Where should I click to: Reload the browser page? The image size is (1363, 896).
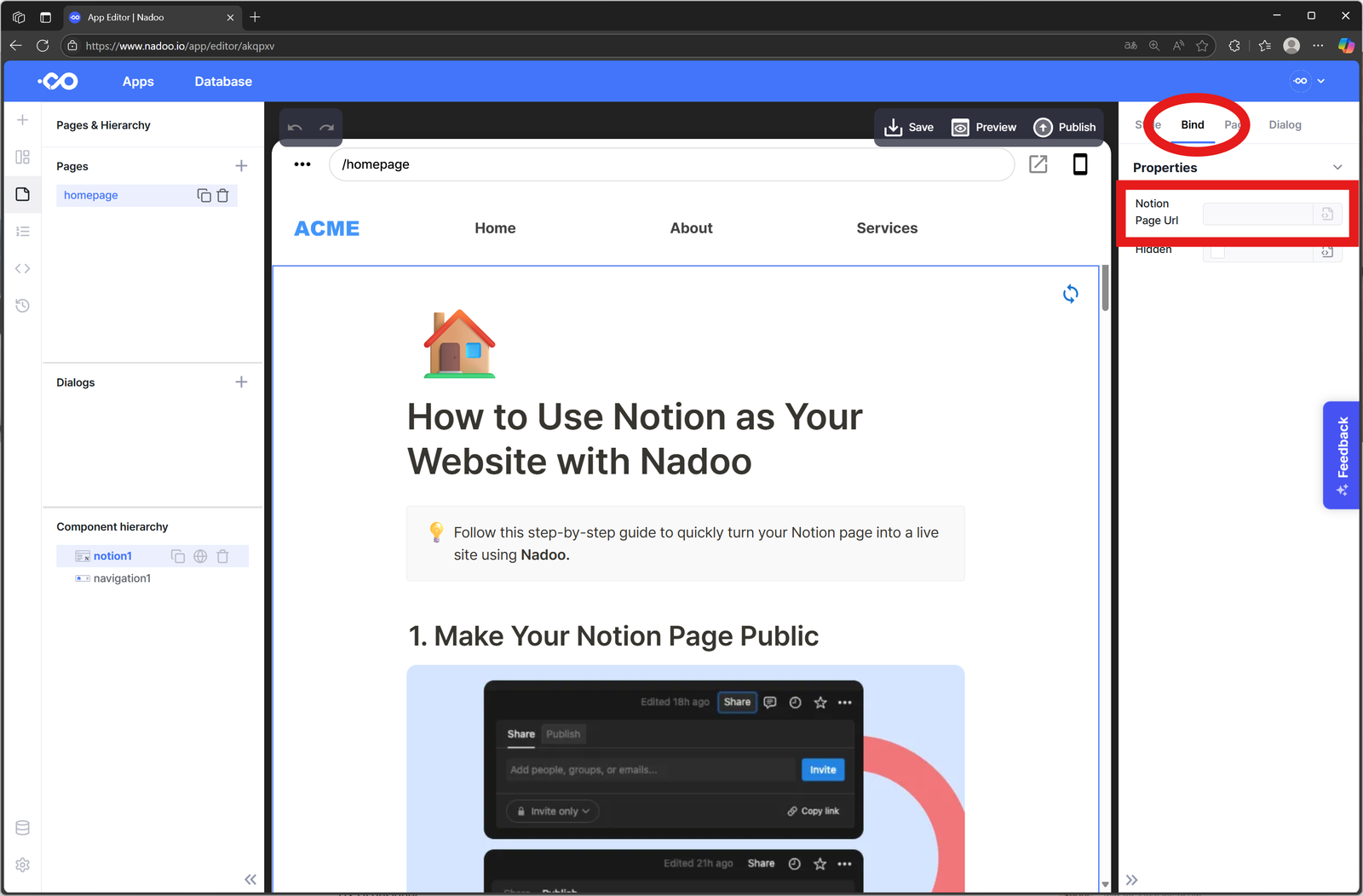[43, 46]
